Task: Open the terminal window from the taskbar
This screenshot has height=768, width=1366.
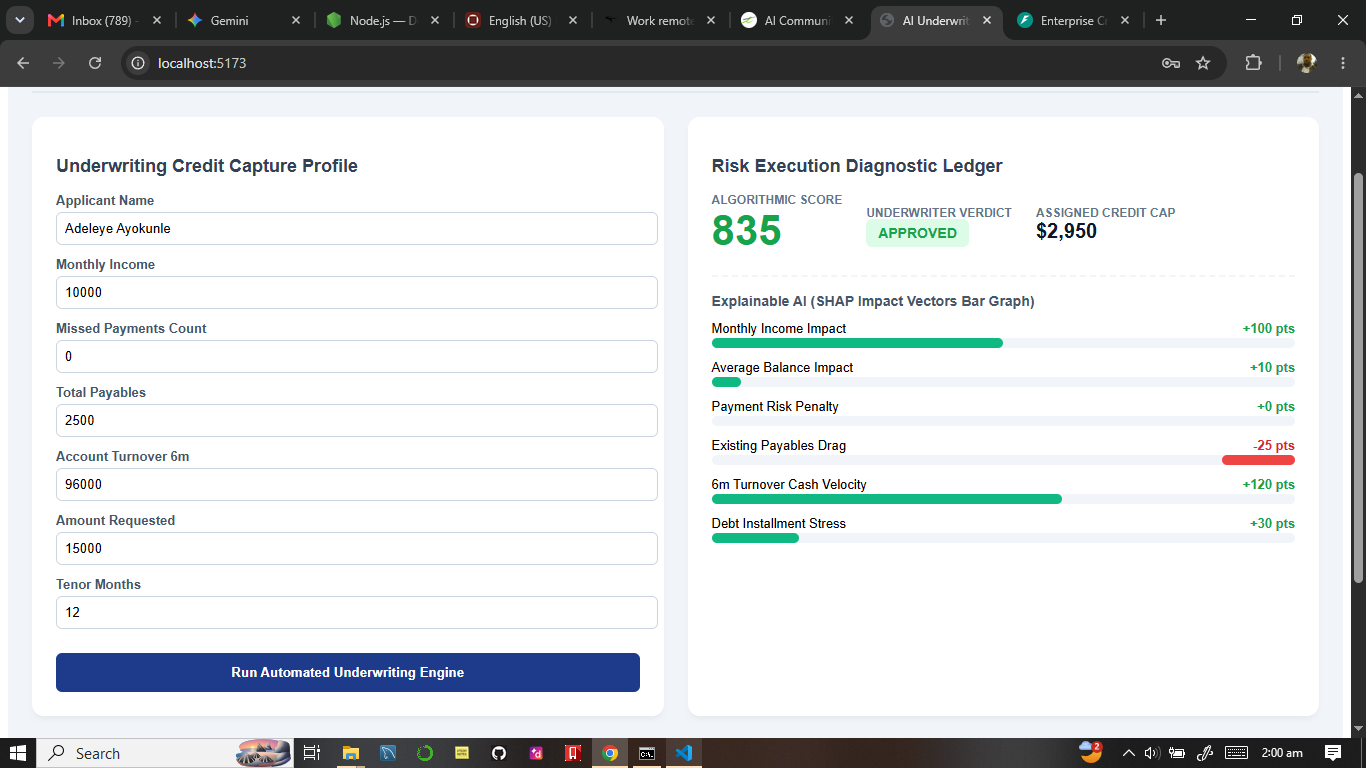Action: pyautogui.click(x=647, y=753)
